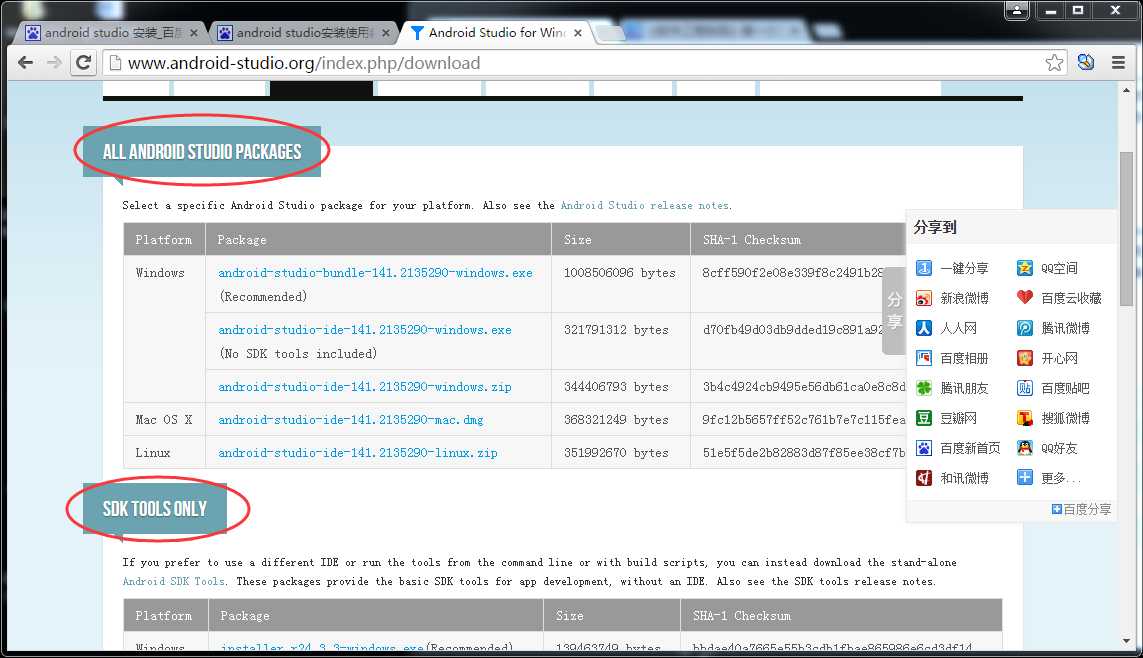Share to 新浪微博 icon
Image resolution: width=1143 pixels, height=658 pixels.
(924, 298)
